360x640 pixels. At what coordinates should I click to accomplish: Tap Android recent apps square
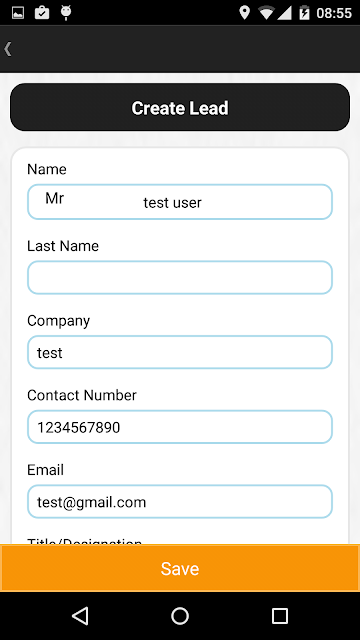pyautogui.click(x=280, y=616)
